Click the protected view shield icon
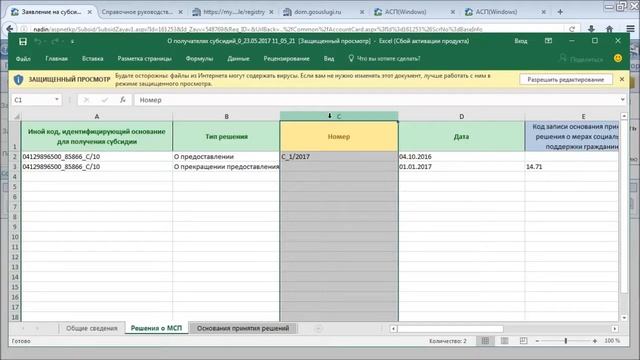This screenshot has height=360, width=640. [x=18, y=80]
